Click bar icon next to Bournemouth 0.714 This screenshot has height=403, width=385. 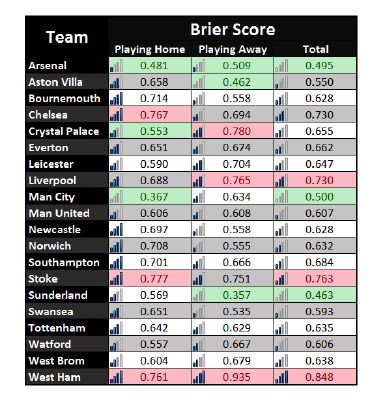[116, 99]
